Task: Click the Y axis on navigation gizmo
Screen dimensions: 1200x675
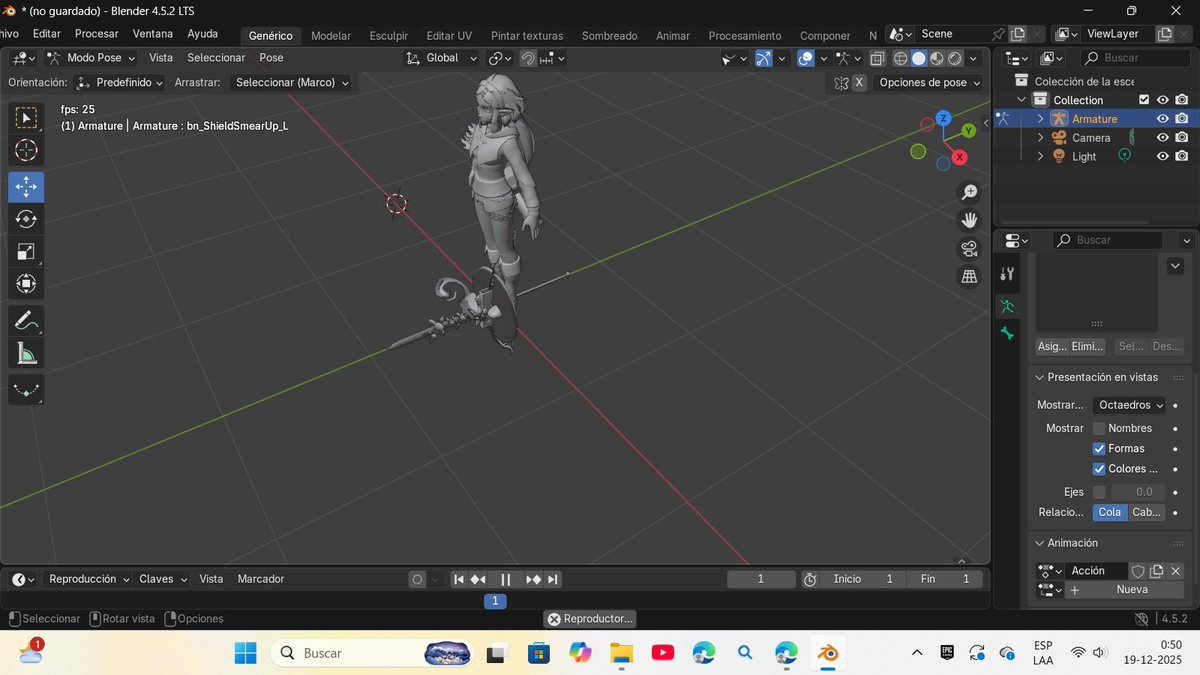Action: click(x=968, y=131)
